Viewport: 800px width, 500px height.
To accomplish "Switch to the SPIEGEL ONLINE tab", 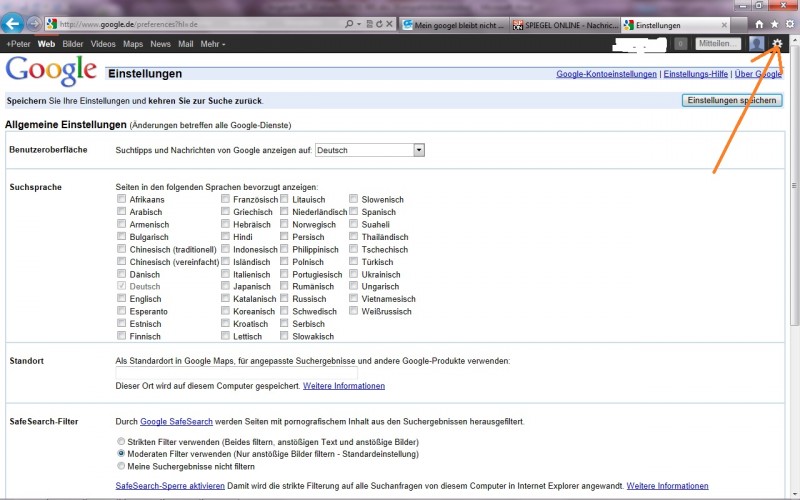I will [565, 24].
